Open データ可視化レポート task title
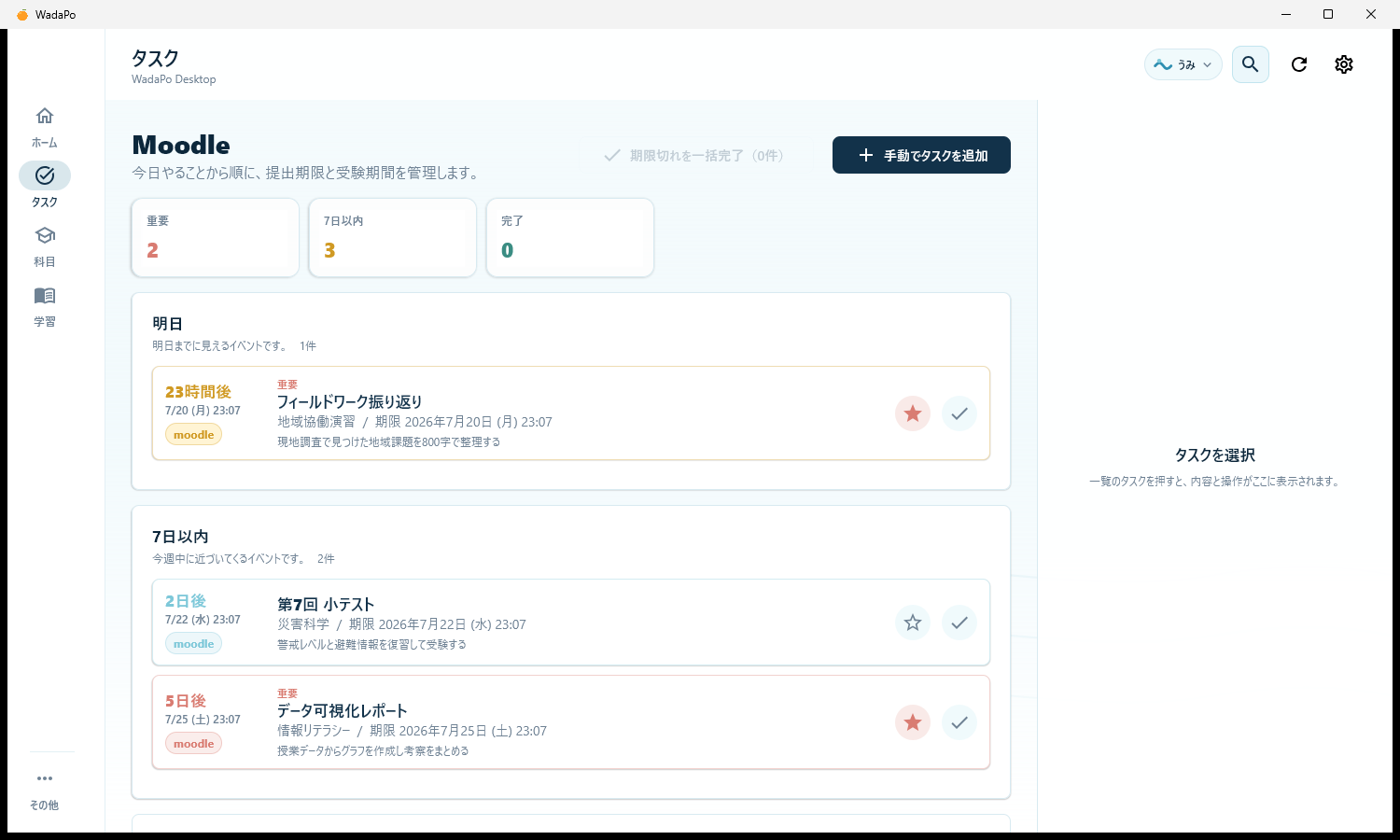Screen dimensions: 1400x840 coord(343,711)
